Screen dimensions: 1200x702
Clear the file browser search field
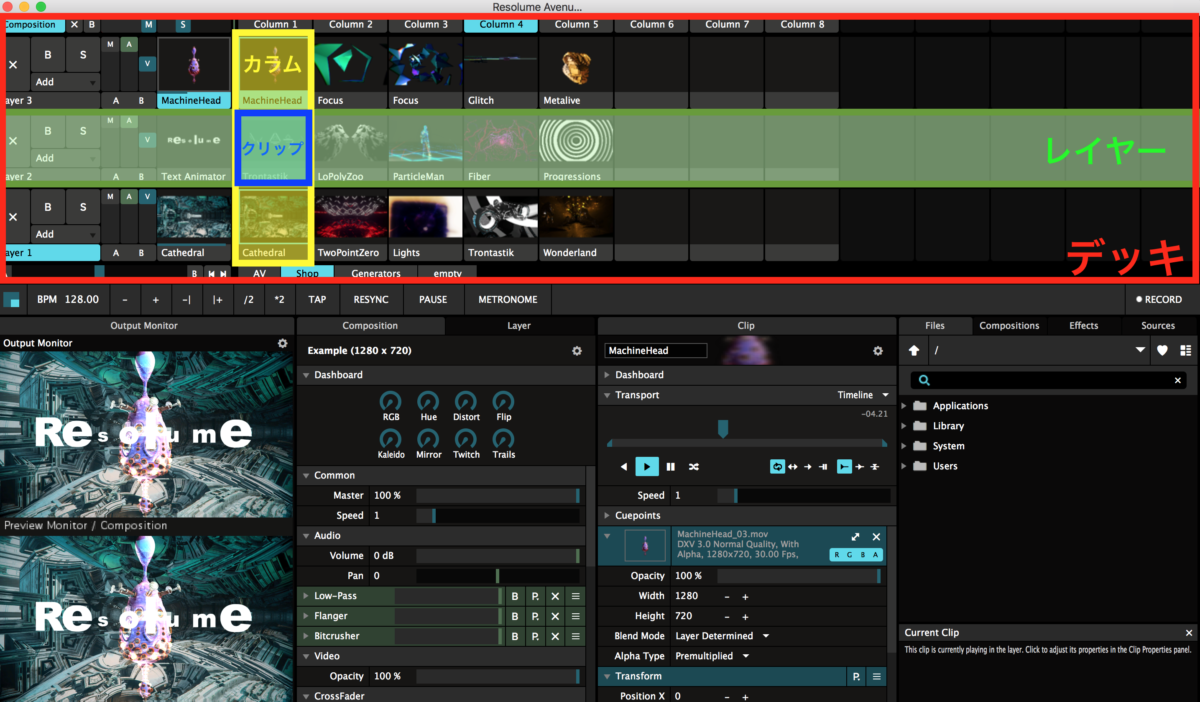click(1177, 381)
